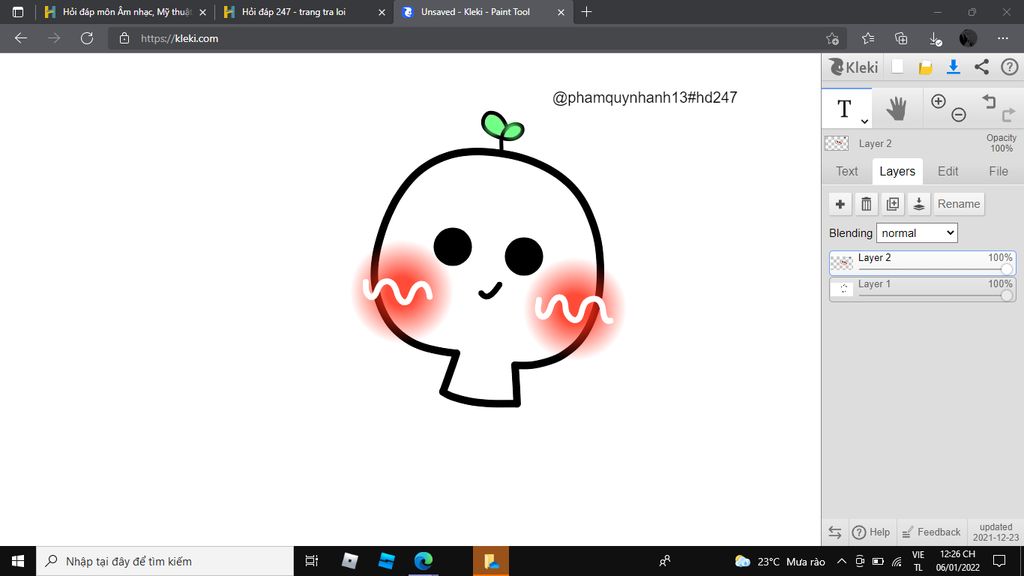
Task: Open Microsoft Edge from the taskbar
Action: (423, 561)
